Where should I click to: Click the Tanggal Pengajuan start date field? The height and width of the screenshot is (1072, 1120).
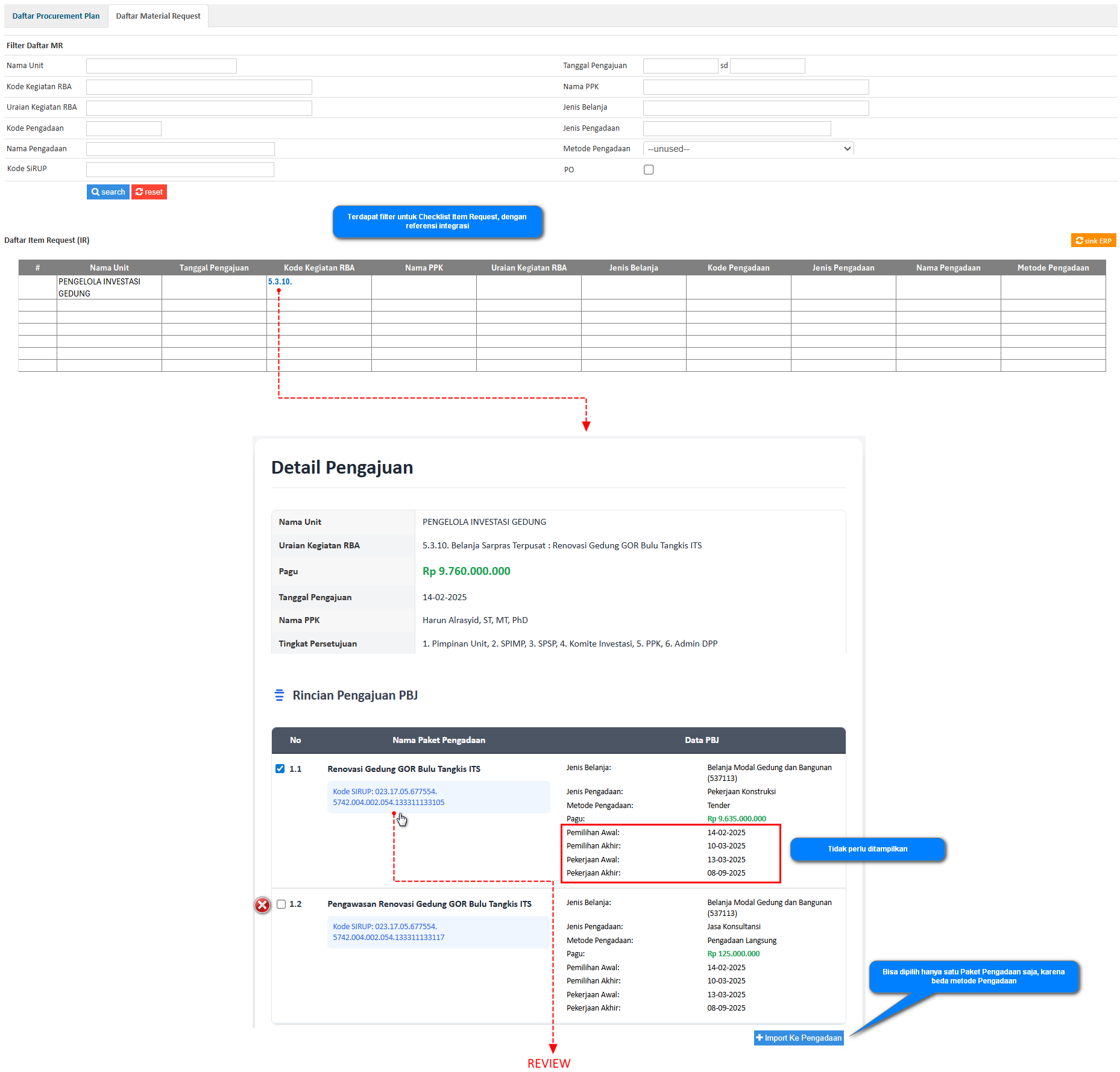pos(680,66)
